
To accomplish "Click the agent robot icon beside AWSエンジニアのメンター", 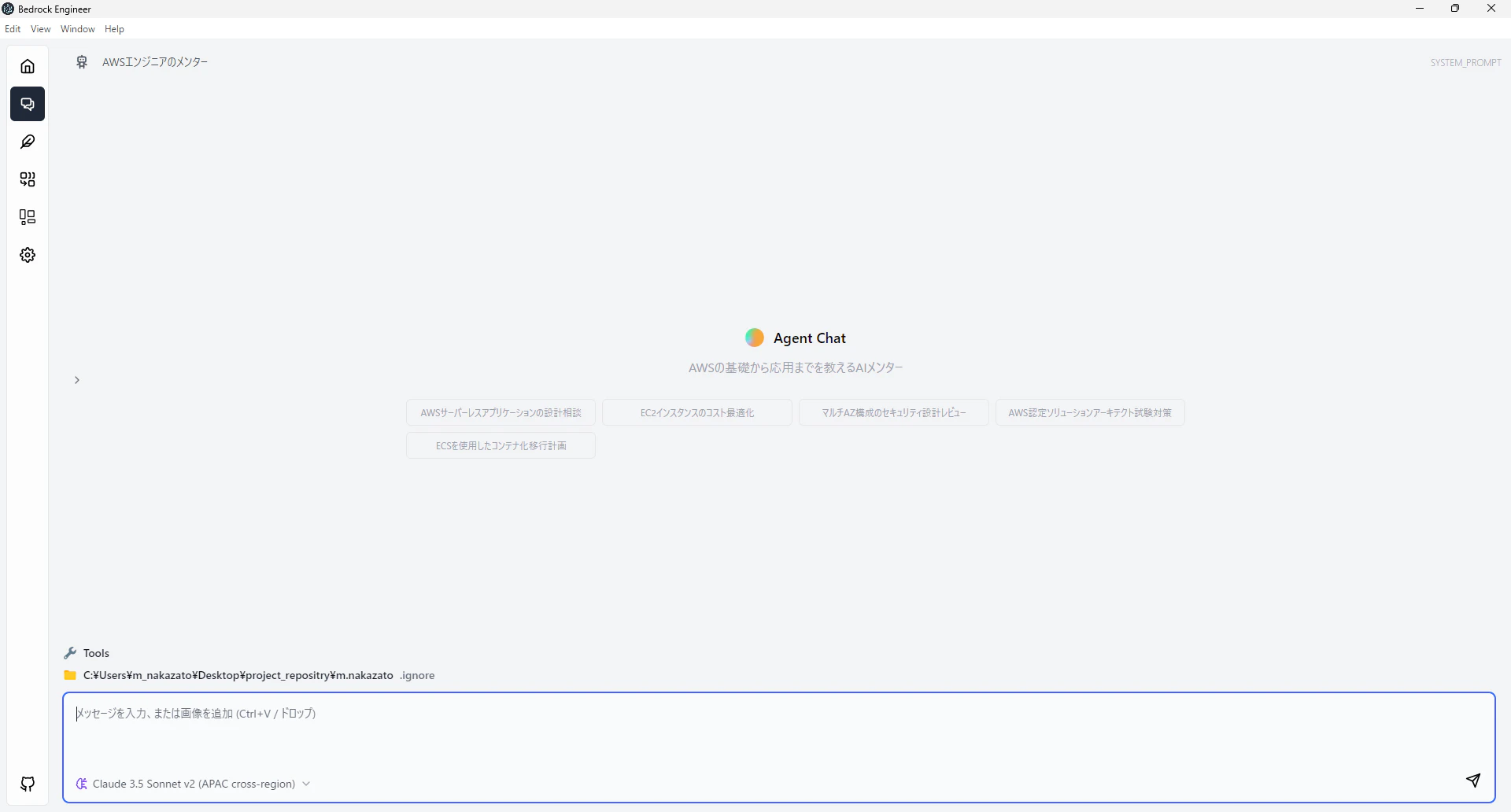I will click(x=82, y=62).
